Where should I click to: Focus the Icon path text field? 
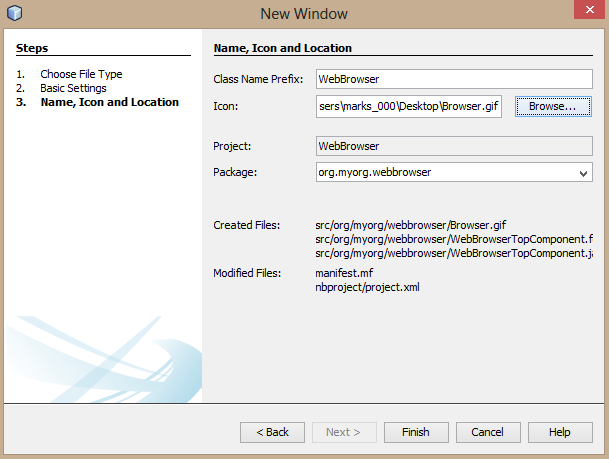click(x=408, y=106)
